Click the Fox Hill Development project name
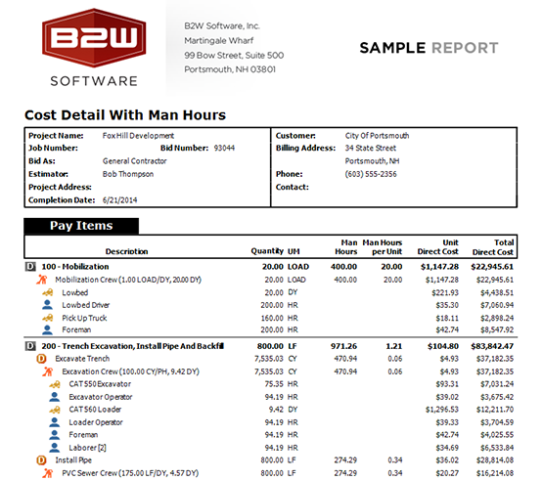The height and width of the screenshot is (480, 543). click(138, 136)
